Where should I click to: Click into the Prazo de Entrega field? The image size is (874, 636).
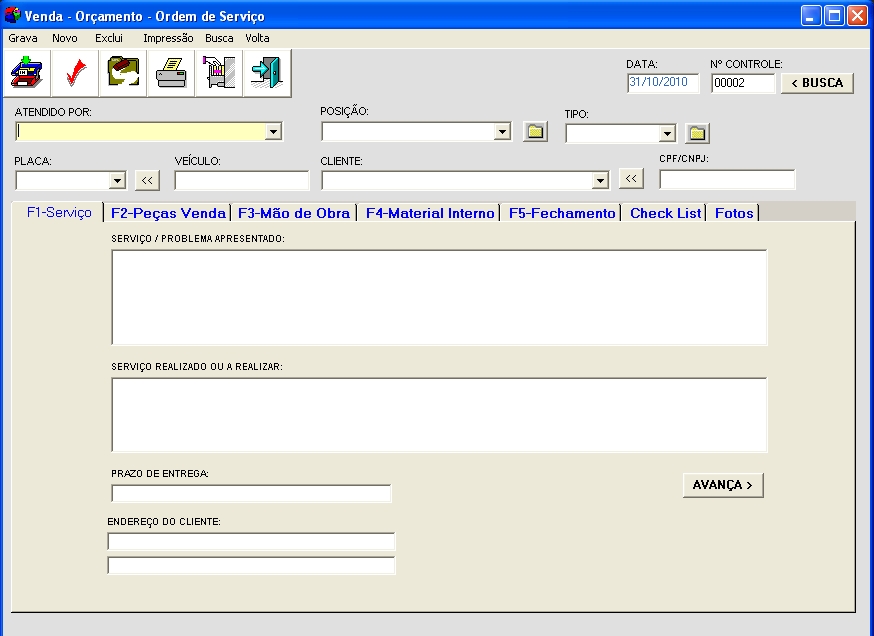(x=251, y=493)
